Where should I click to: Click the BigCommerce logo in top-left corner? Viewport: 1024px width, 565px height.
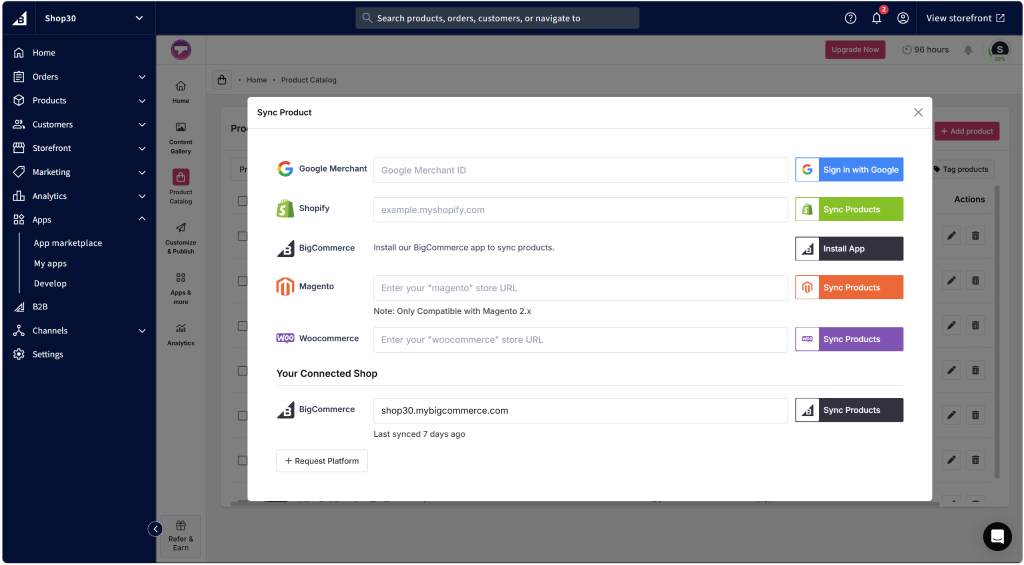(20, 18)
